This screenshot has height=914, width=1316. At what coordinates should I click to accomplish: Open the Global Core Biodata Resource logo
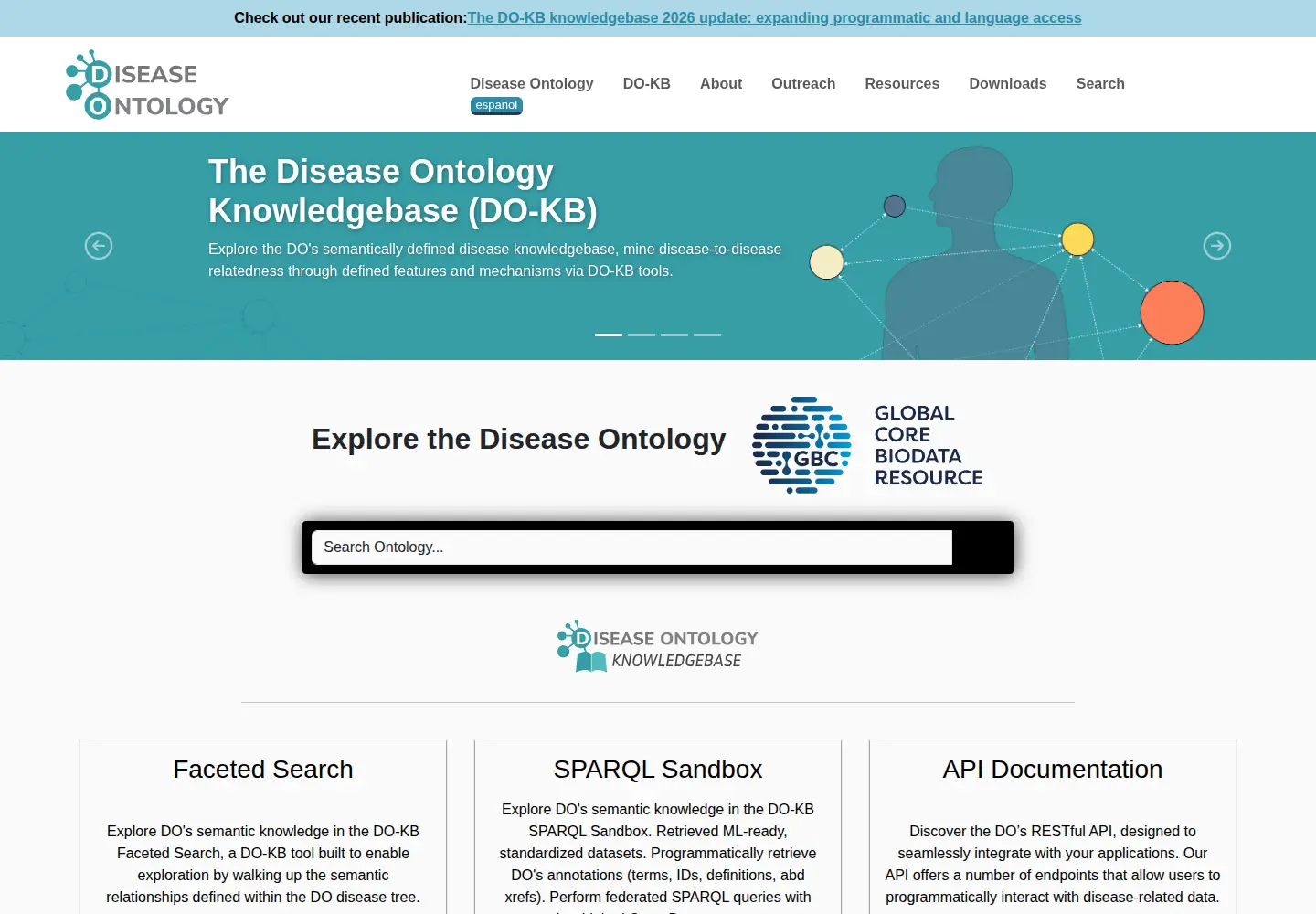(867, 445)
